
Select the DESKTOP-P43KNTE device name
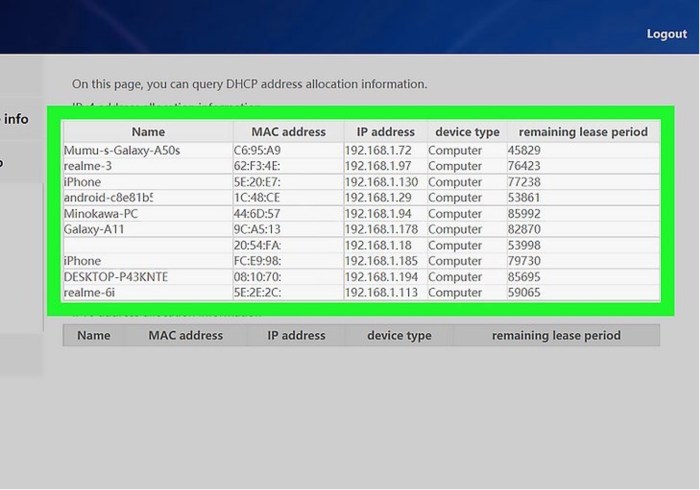pos(116,277)
